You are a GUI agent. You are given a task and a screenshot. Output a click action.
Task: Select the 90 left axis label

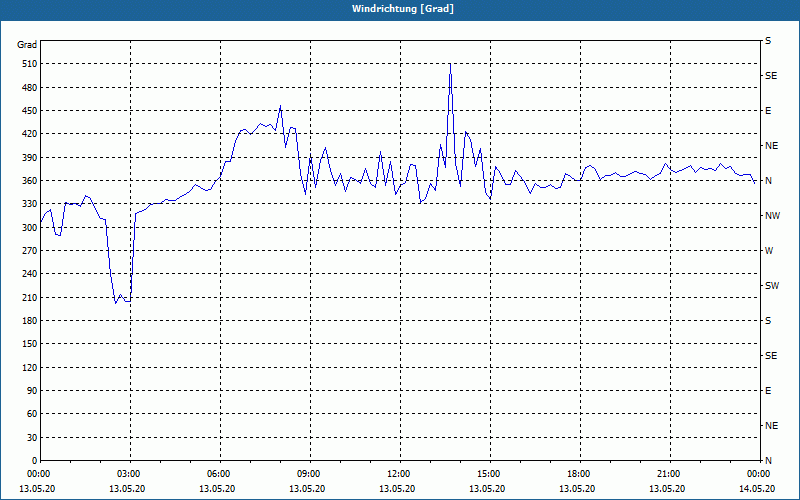tap(32, 391)
